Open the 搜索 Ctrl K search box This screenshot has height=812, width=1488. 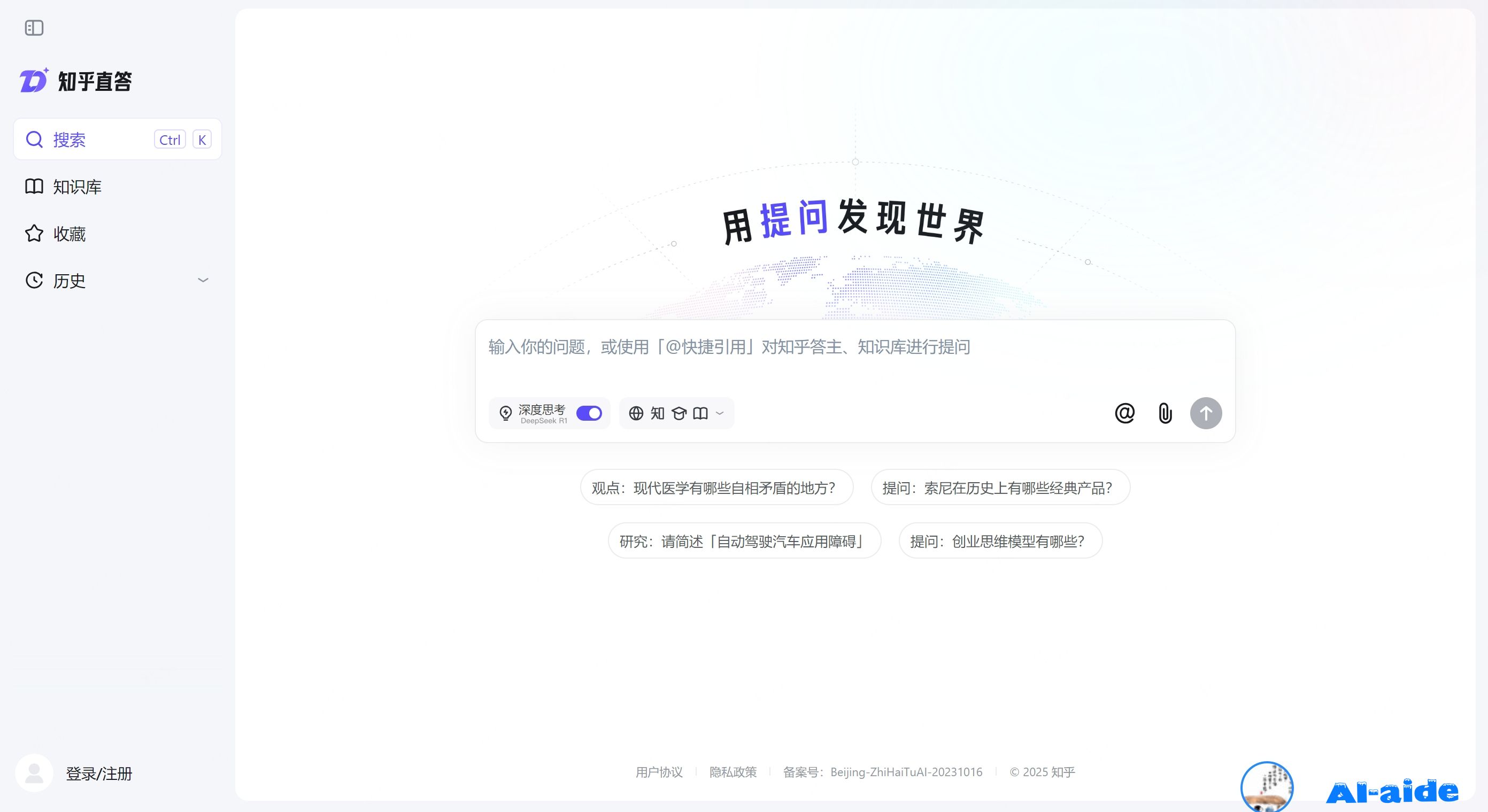point(117,139)
